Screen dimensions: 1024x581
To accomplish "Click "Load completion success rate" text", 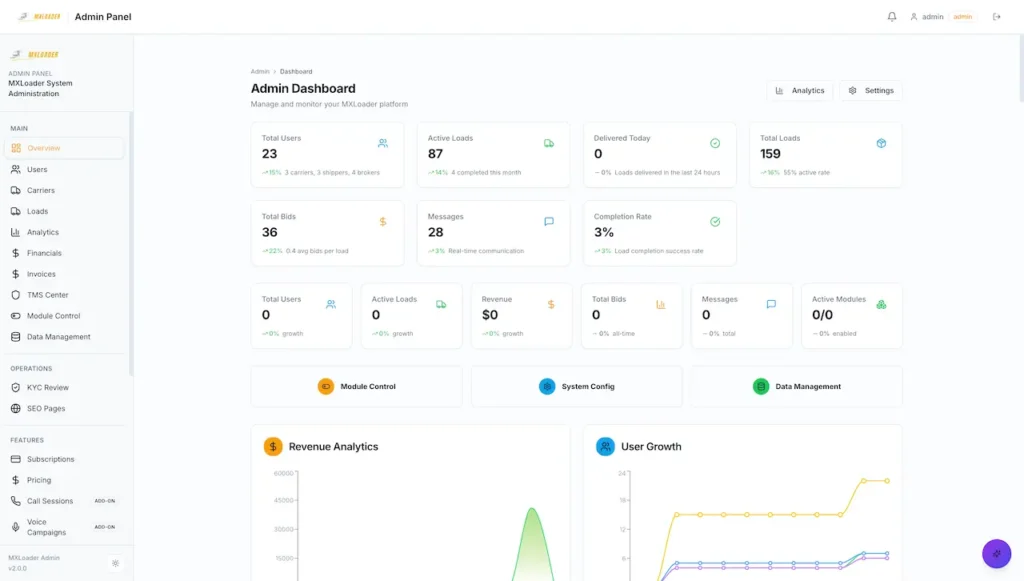I will [x=658, y=251].
